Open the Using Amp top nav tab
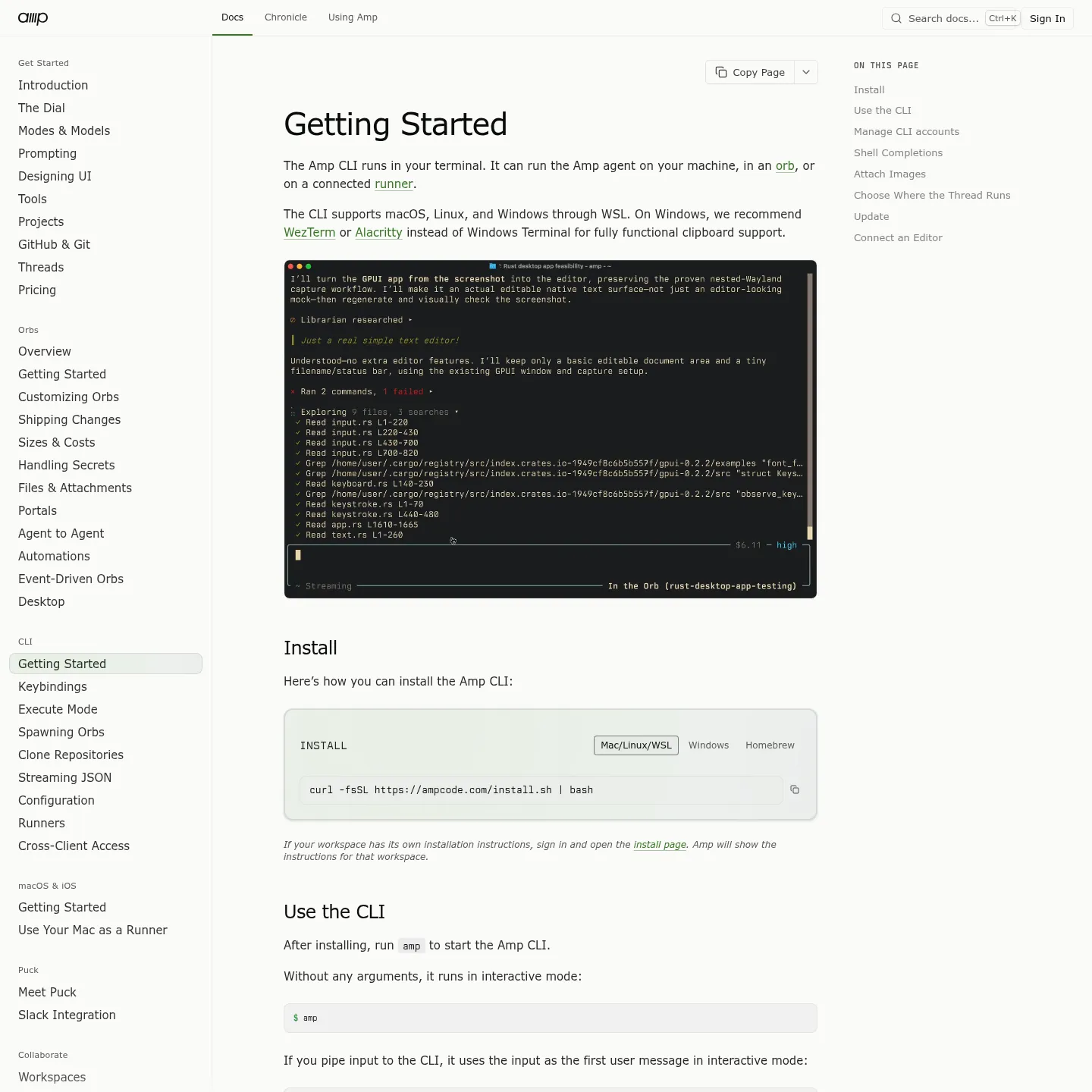 [353, 17]
